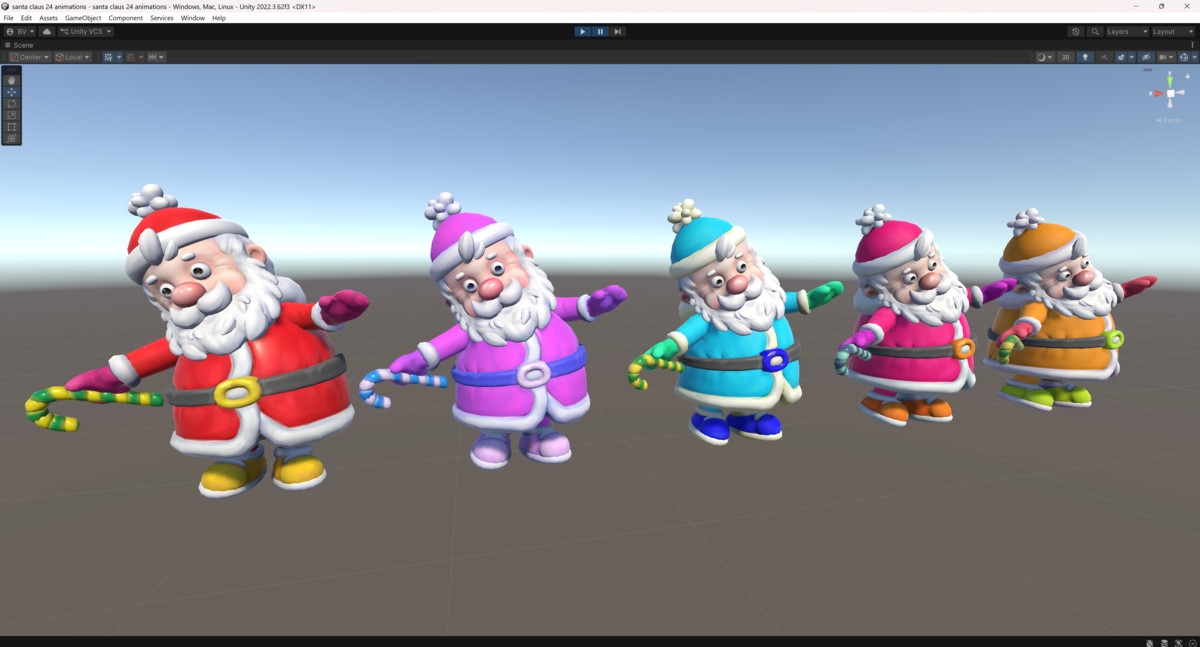Select the Rect tool
Image resolution: width=1200 pixels, height=647 pixels.
click(x=11, y=127)
